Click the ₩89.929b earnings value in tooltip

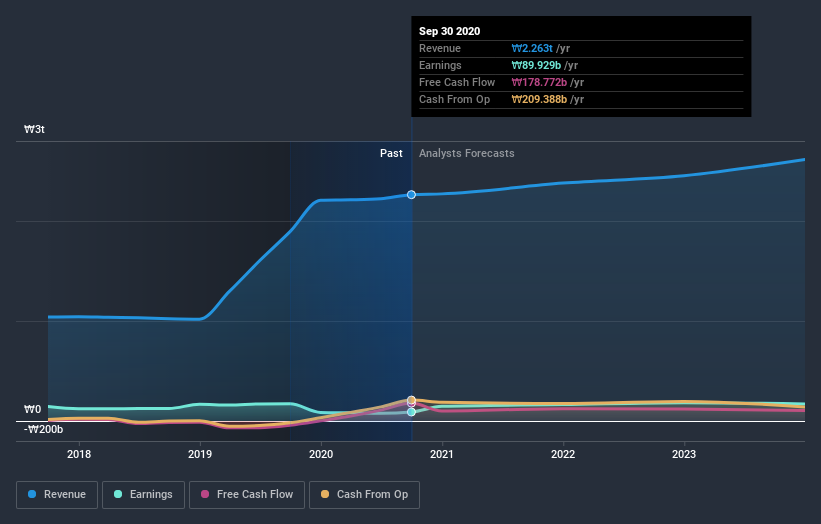coord(536,65)
